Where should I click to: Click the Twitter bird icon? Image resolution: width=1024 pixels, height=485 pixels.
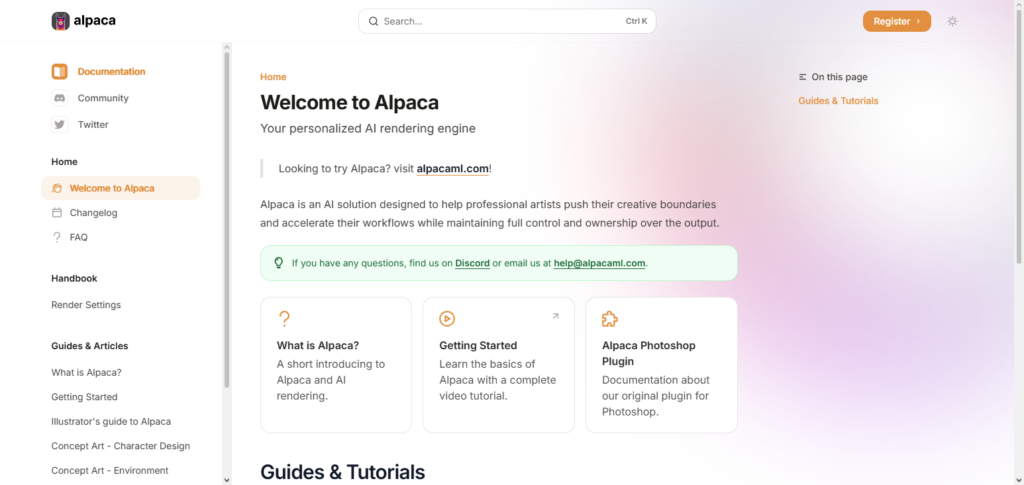(59, 125)
